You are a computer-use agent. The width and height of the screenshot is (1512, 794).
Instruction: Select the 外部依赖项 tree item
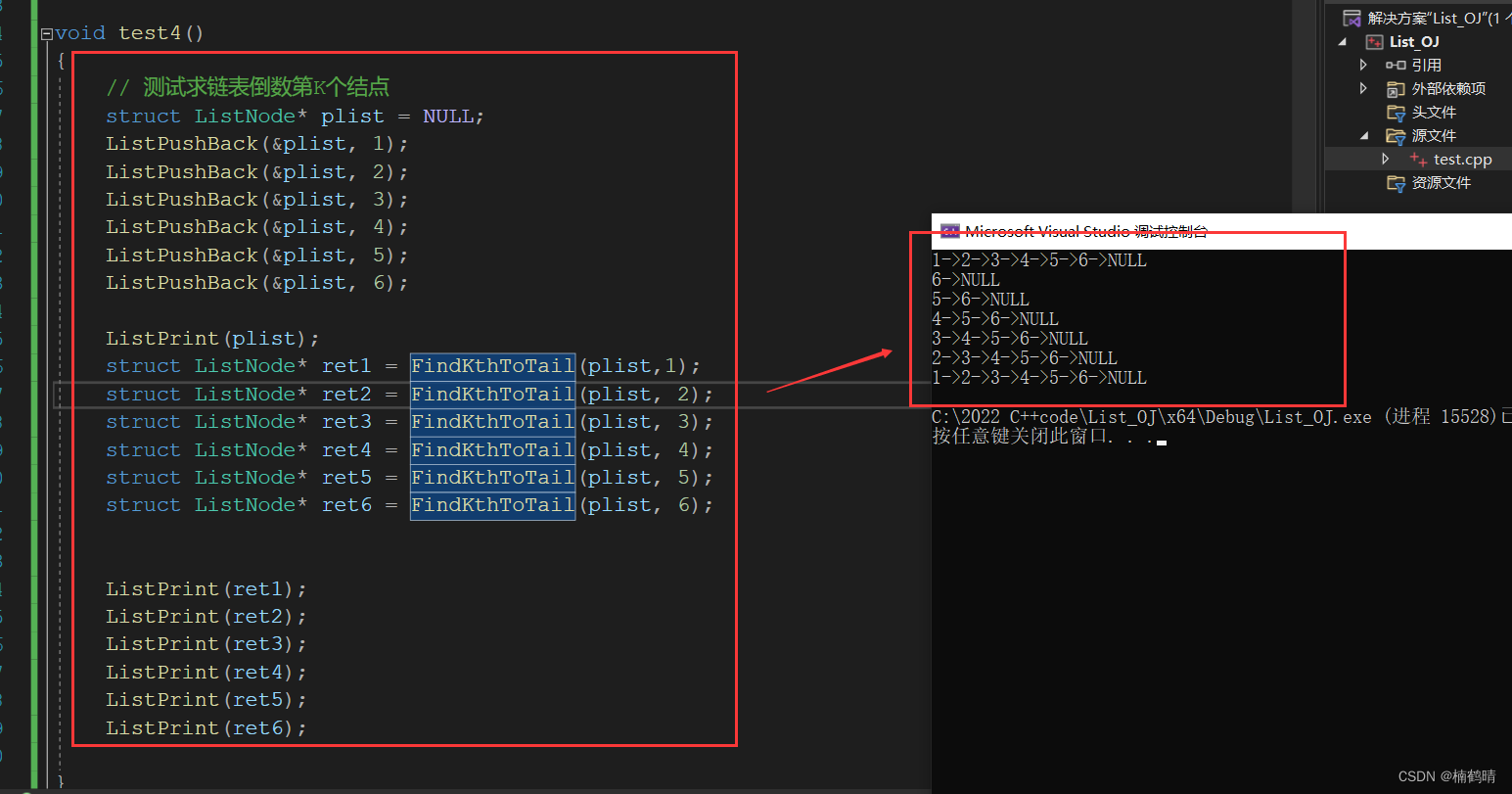[x=1448, y=88]
